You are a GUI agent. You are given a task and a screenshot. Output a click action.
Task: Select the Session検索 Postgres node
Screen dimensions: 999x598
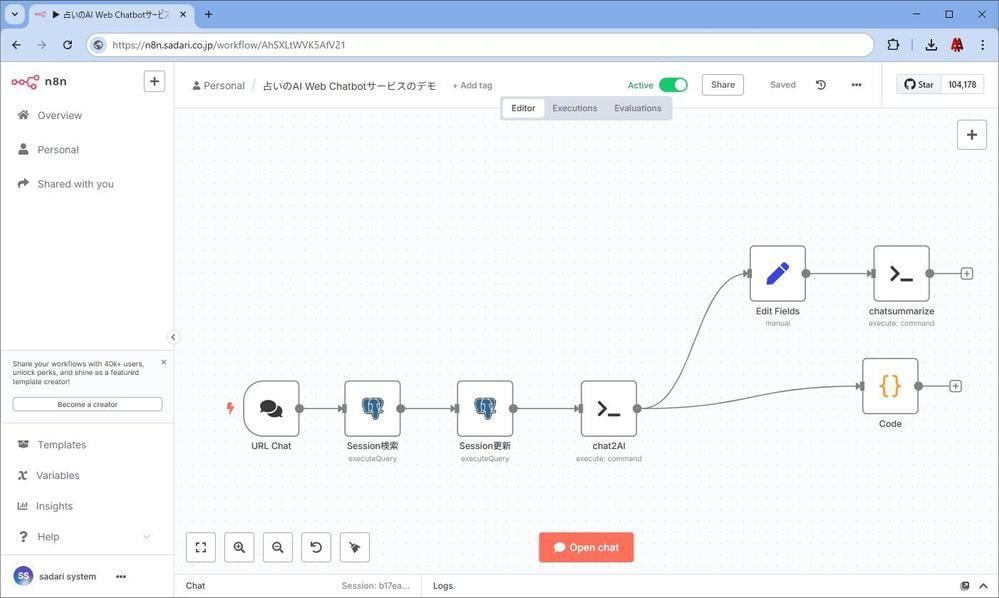click(x=372, y=408)
